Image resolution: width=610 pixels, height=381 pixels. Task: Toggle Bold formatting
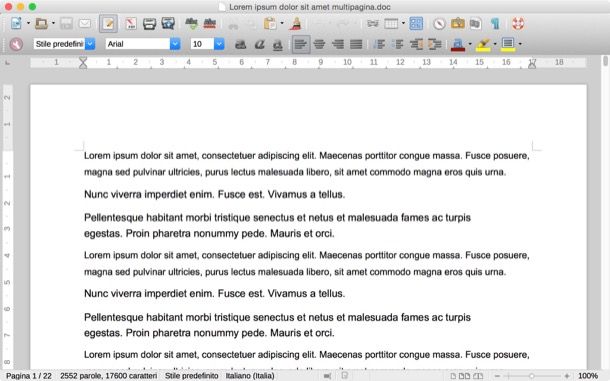(x=240, y=44)
